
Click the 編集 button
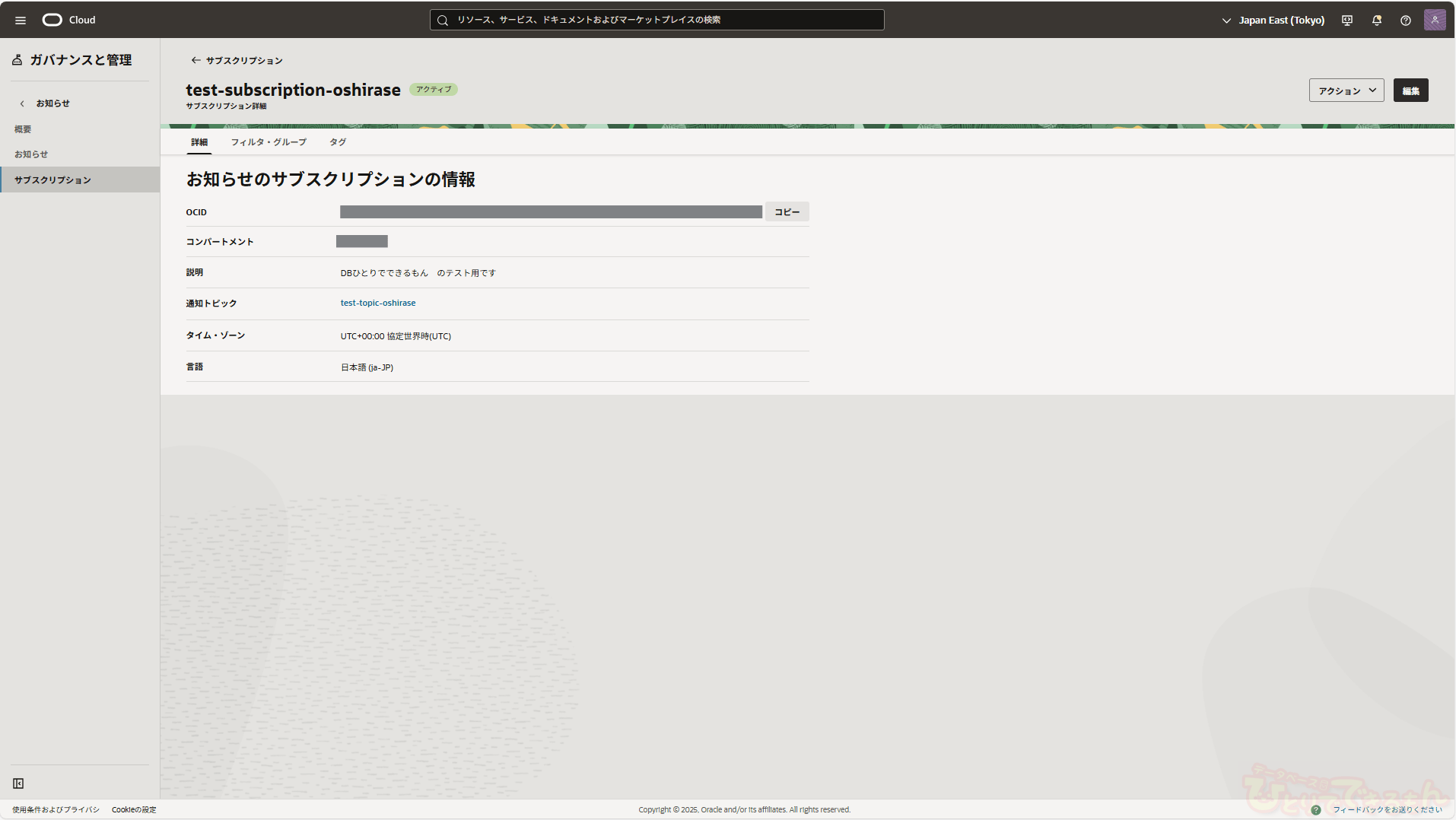1410,91
